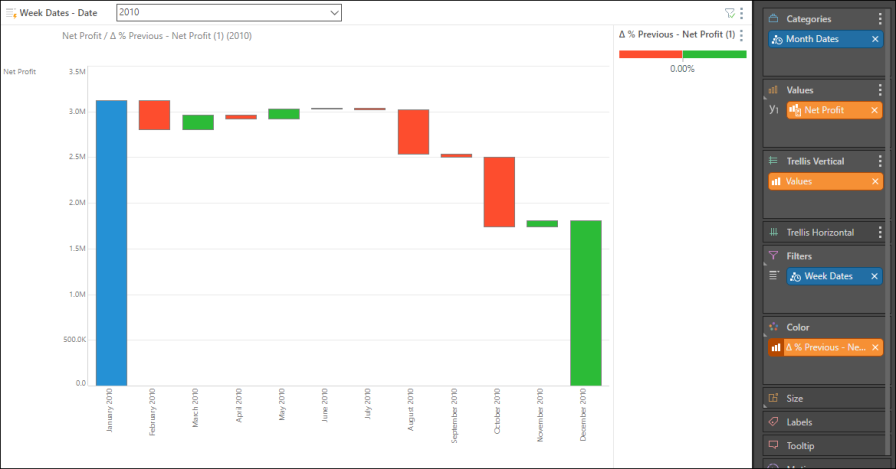Select the green December 2010 bar

(x=585, y=302)
